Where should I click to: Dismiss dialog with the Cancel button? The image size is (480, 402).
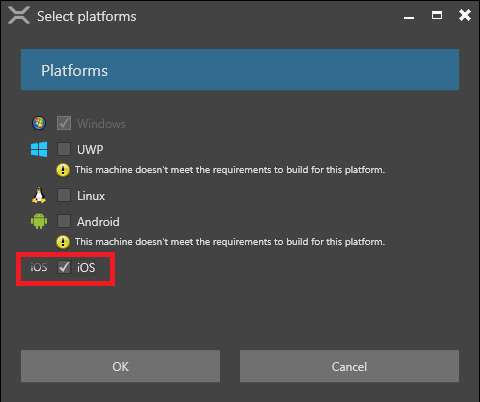pyautogui.click(x=349, y=366)
